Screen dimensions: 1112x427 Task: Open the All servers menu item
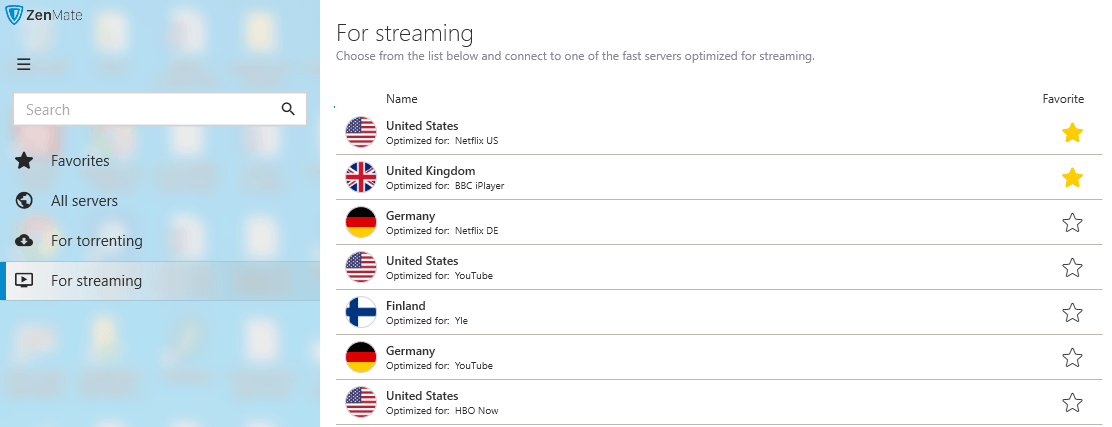(x=160, y=201)
